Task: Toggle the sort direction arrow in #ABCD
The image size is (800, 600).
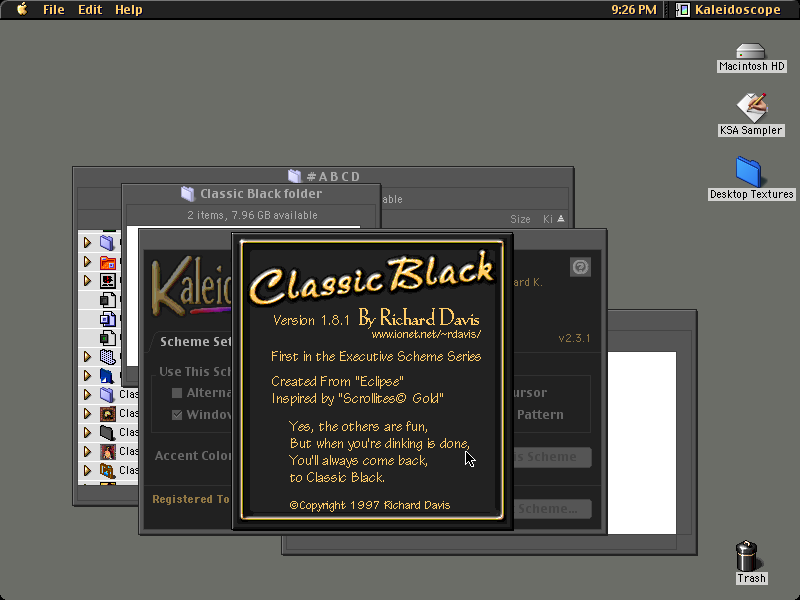Action: click(x=561, y=219)
